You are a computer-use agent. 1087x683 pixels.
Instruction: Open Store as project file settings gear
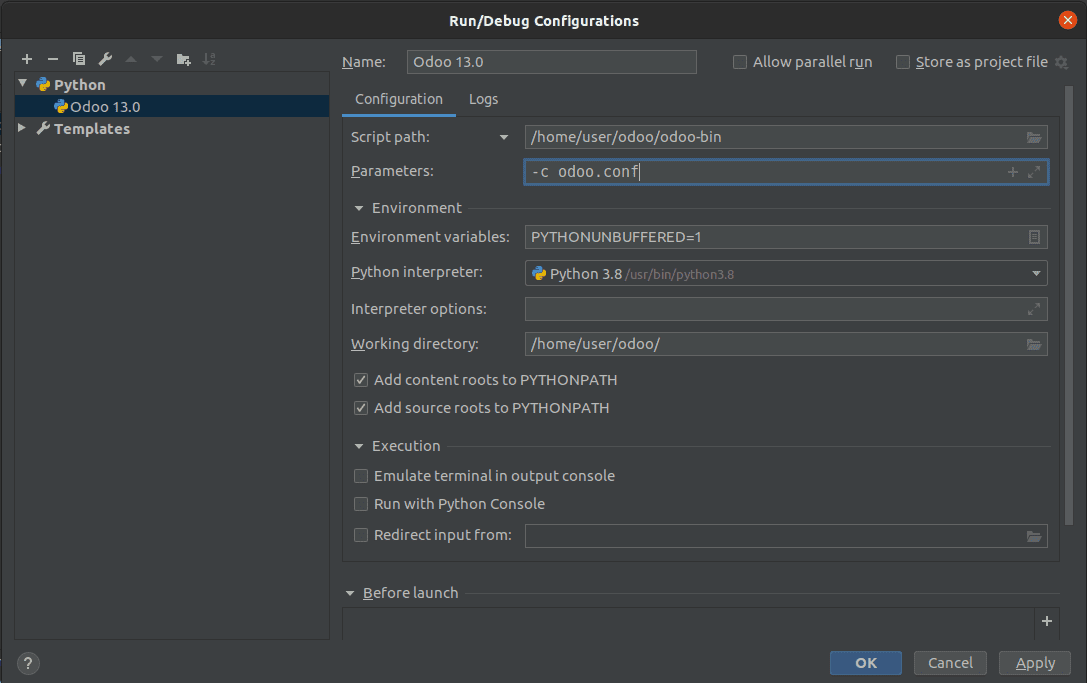[x=1061, y=62]
